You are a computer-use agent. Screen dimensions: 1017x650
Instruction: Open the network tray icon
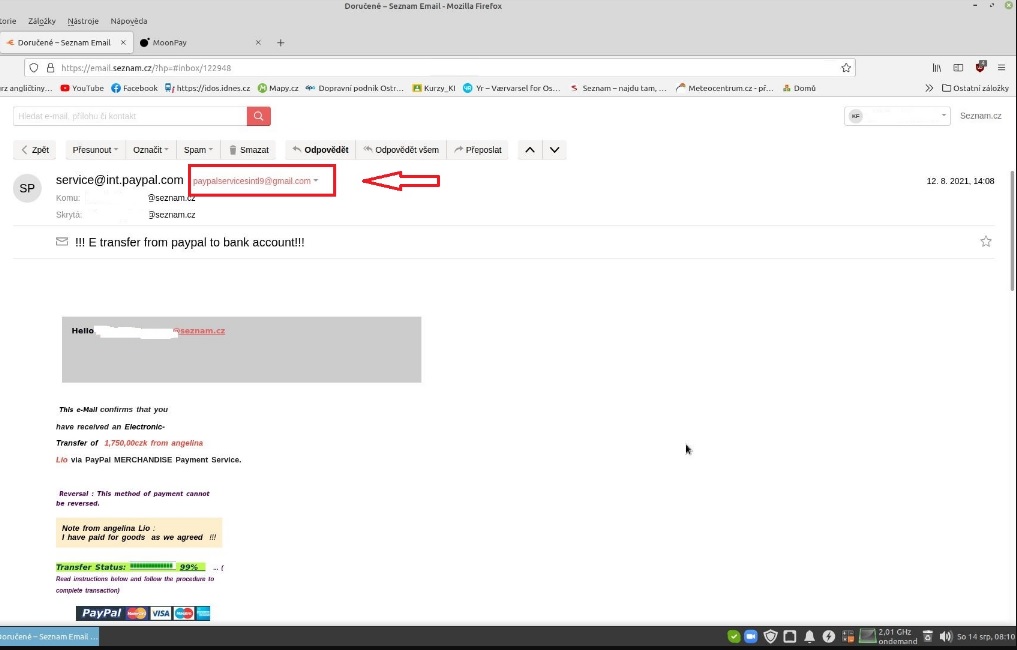(x=789, y=636)
